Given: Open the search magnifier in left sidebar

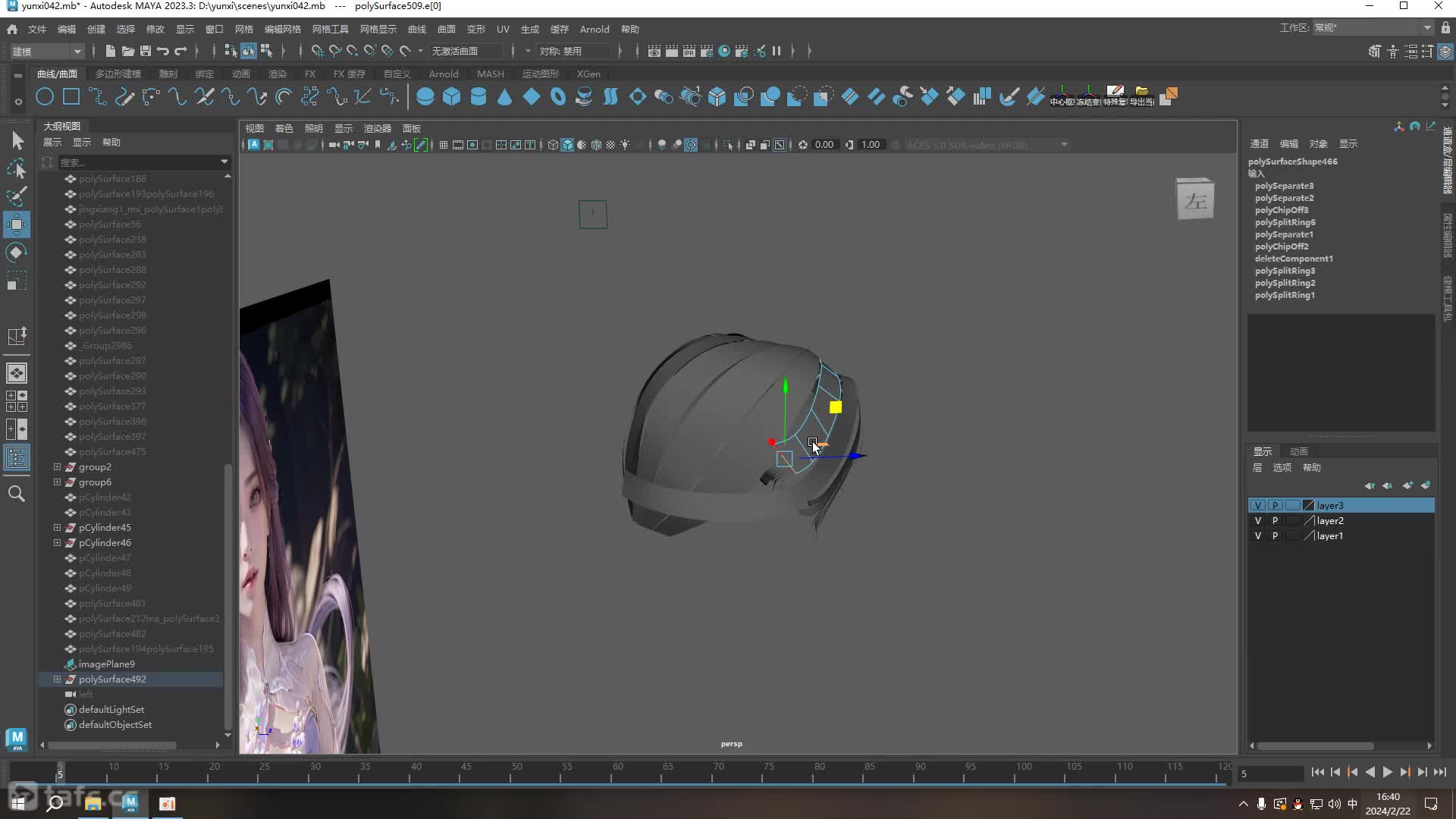Looking at the screenshot, I should (17, 494).
